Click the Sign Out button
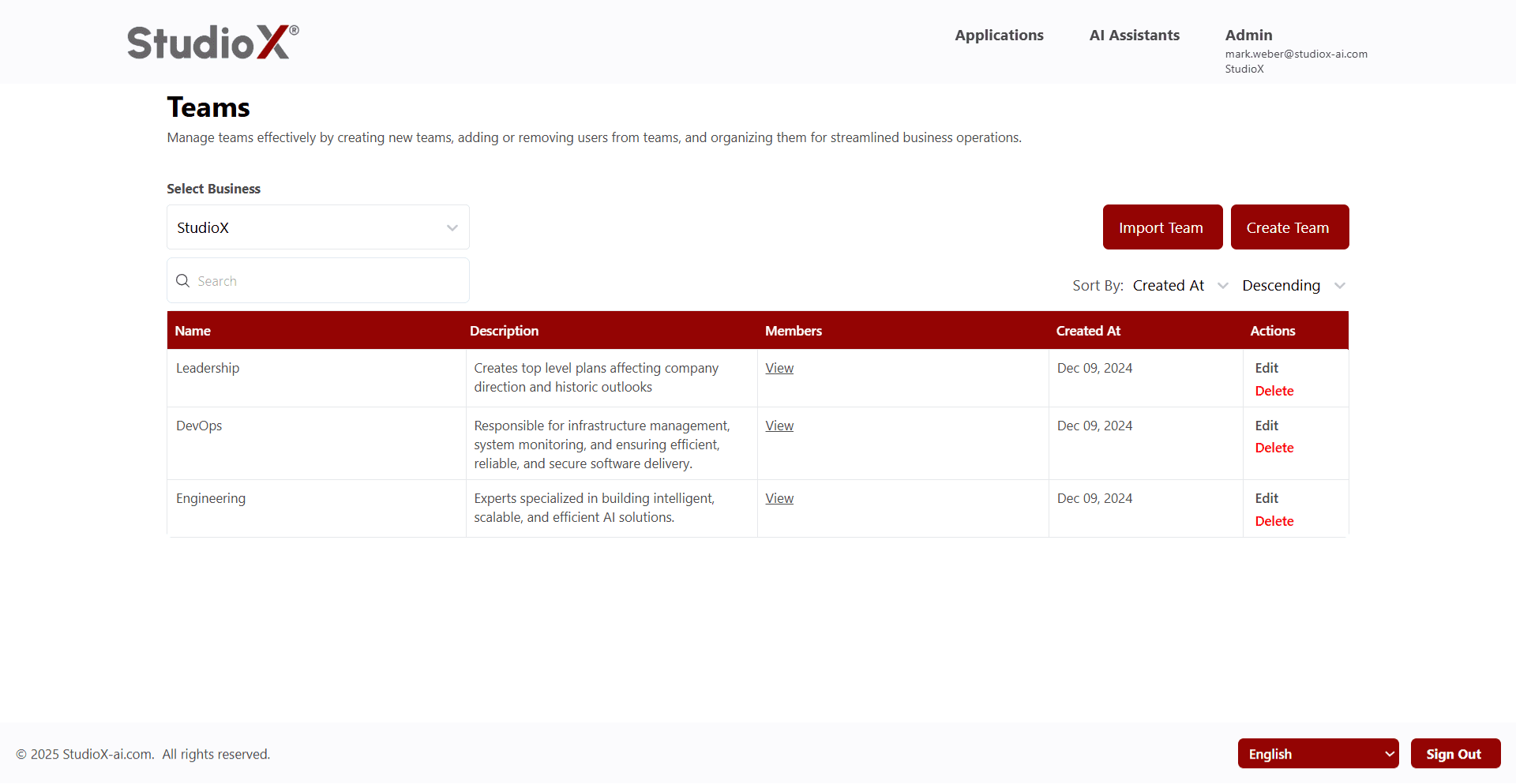This screenshot has height=784, width=1516. click(x=1454, y=754)
